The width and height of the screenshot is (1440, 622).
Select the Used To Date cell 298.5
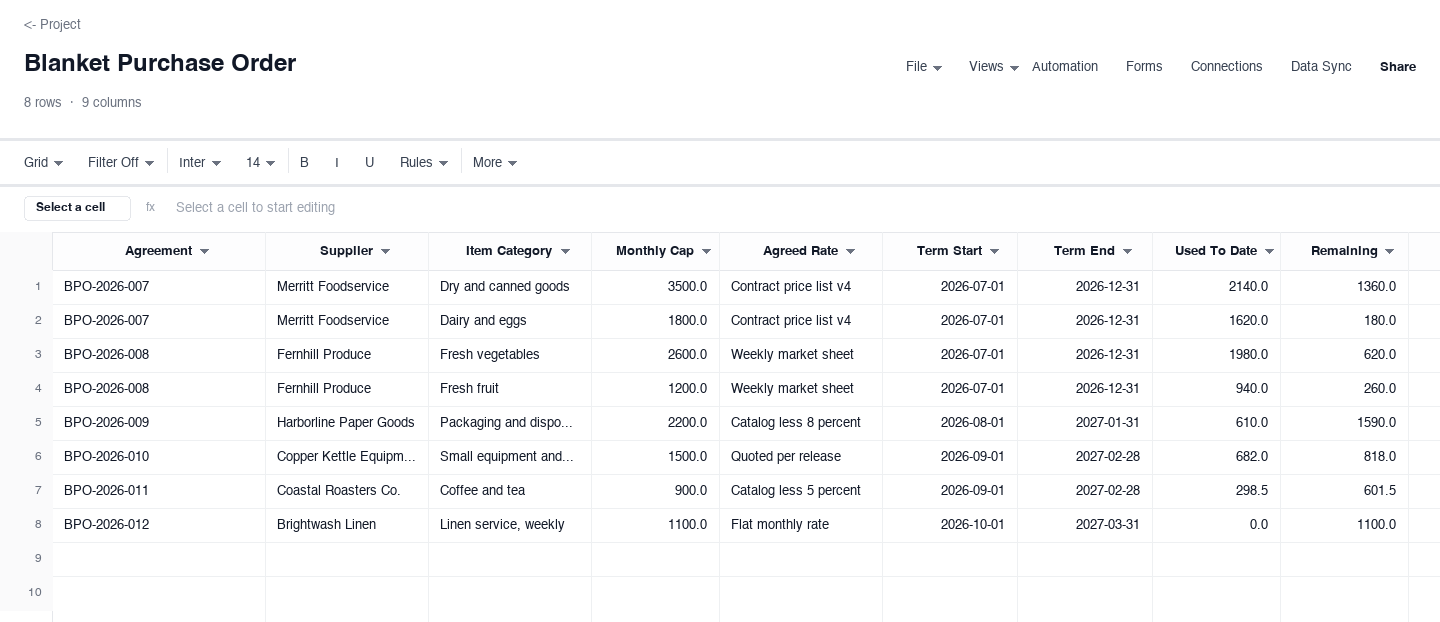tap(1217, 491)
